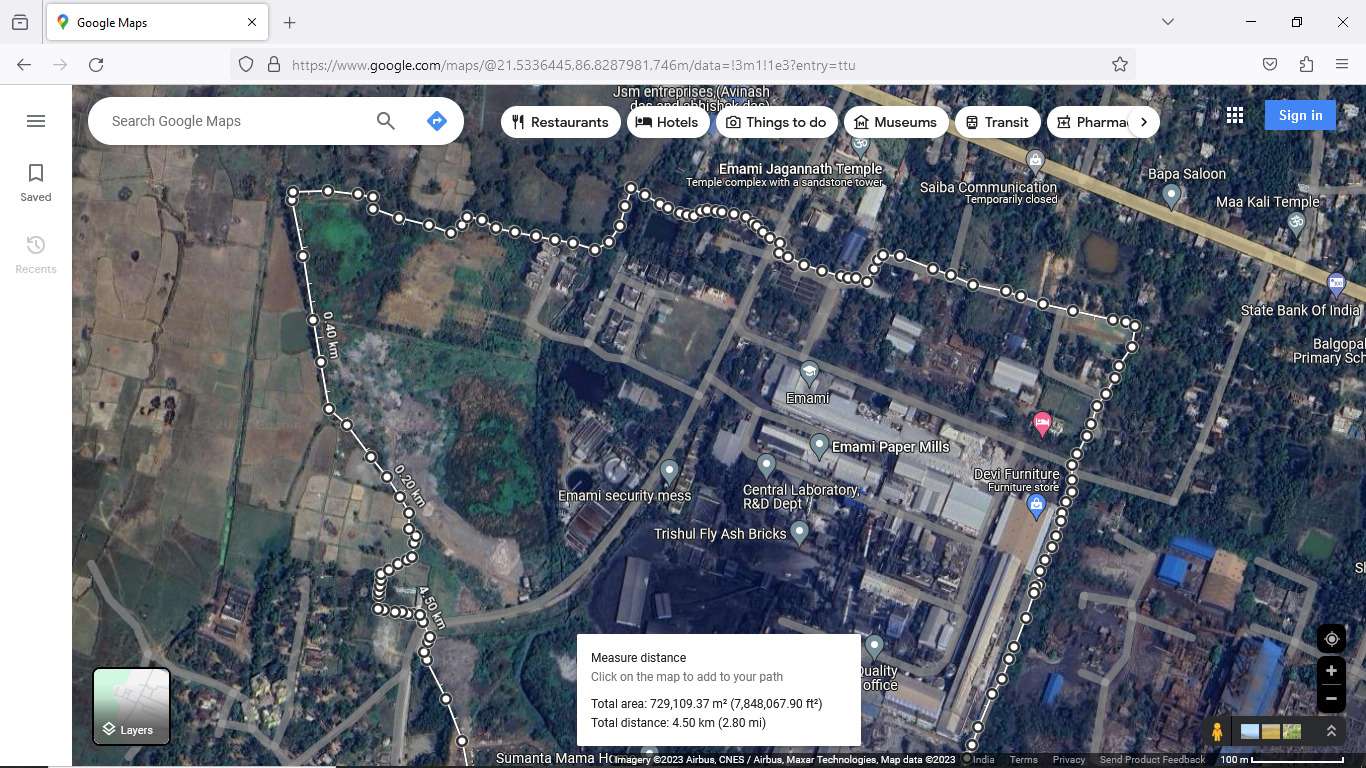Open the Firefox View button

[x=20, y=22]
